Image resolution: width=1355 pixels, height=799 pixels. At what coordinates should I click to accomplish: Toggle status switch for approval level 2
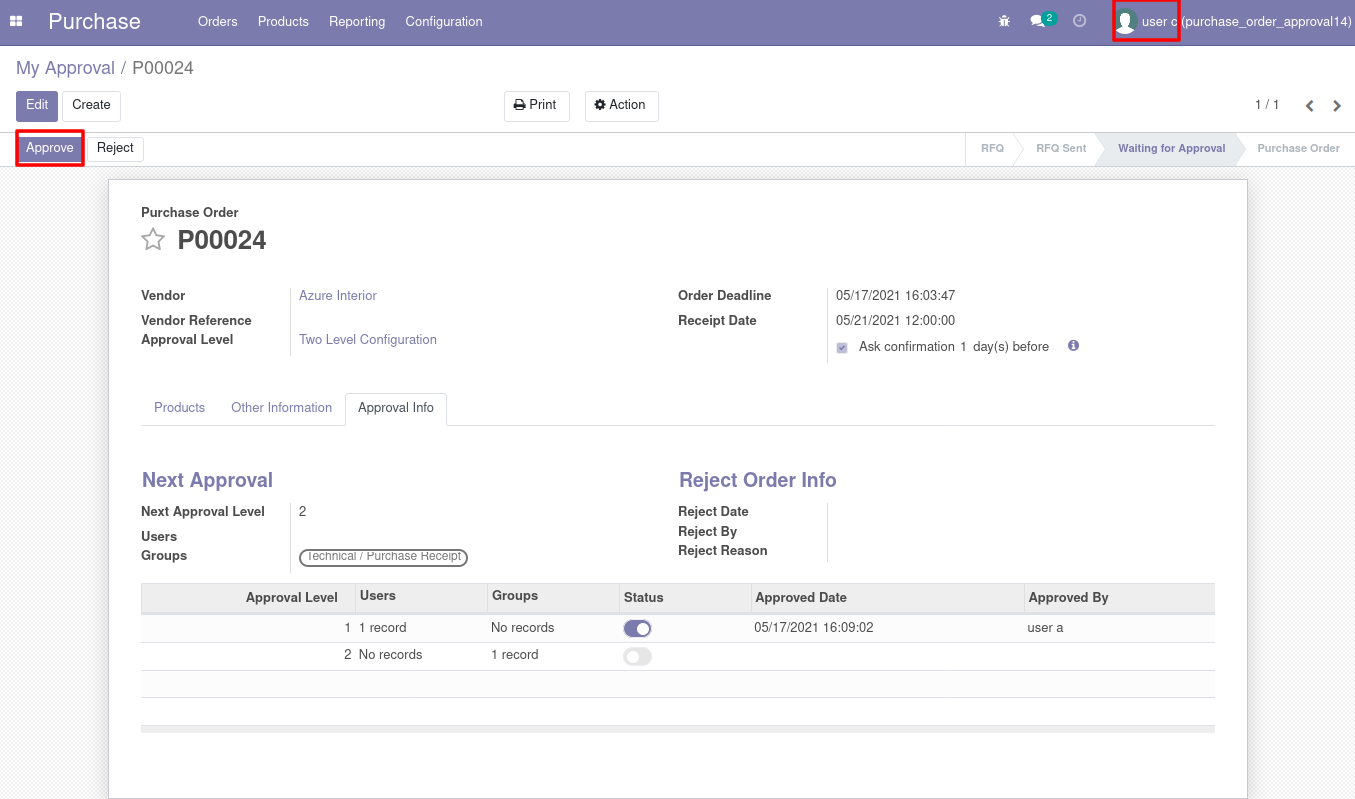637,657
